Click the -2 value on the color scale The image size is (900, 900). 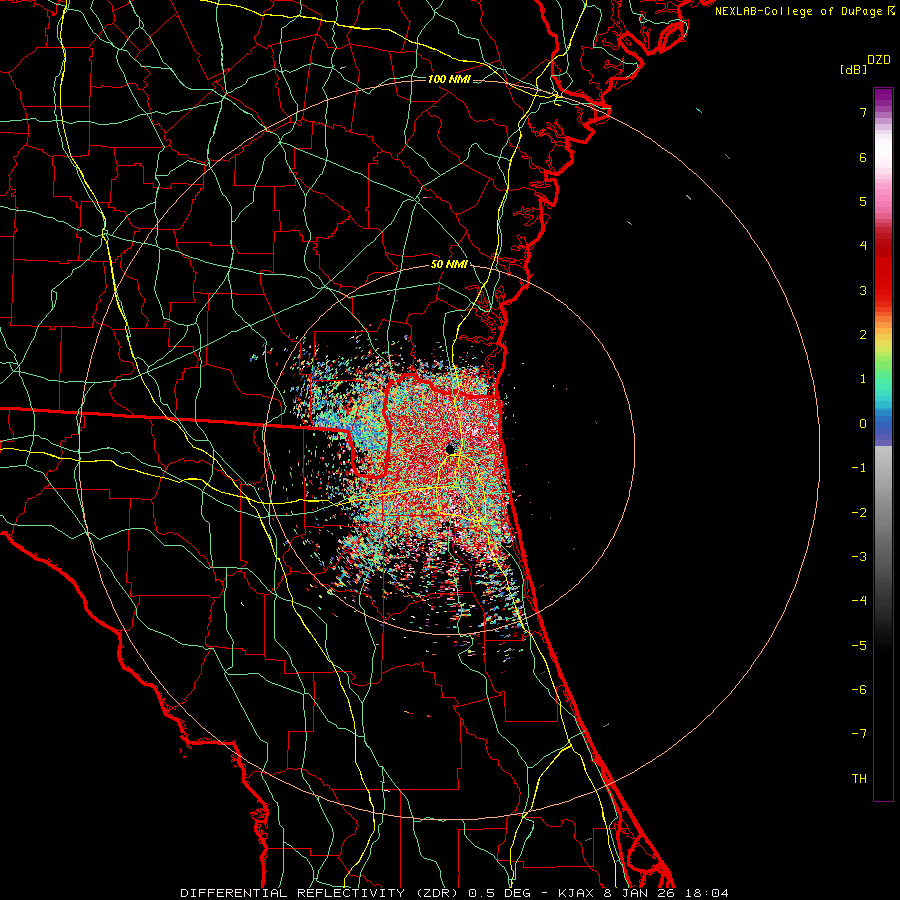click(x=859, y=513)
